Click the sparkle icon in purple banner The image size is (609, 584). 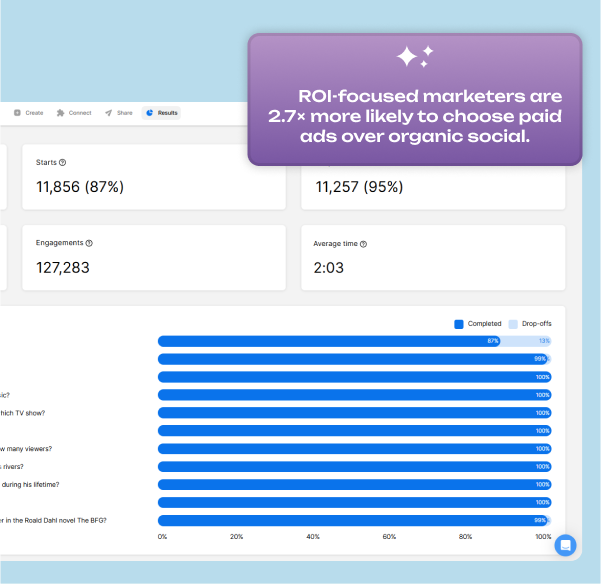coord(414,57)
